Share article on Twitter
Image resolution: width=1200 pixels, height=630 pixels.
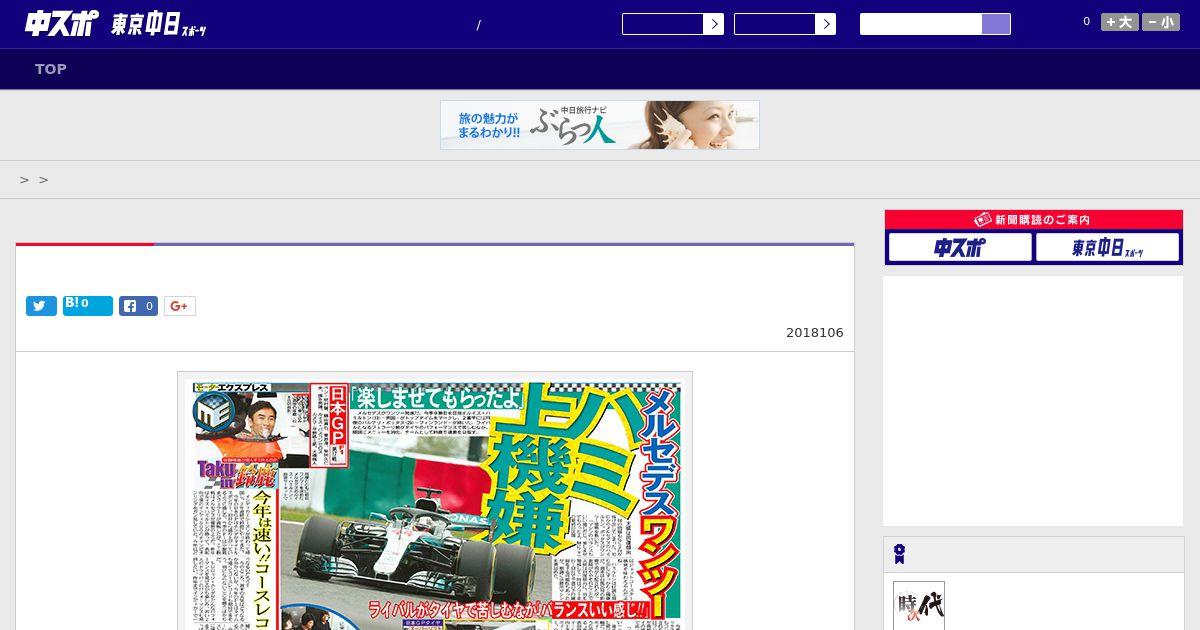click(x=41, y=306)
